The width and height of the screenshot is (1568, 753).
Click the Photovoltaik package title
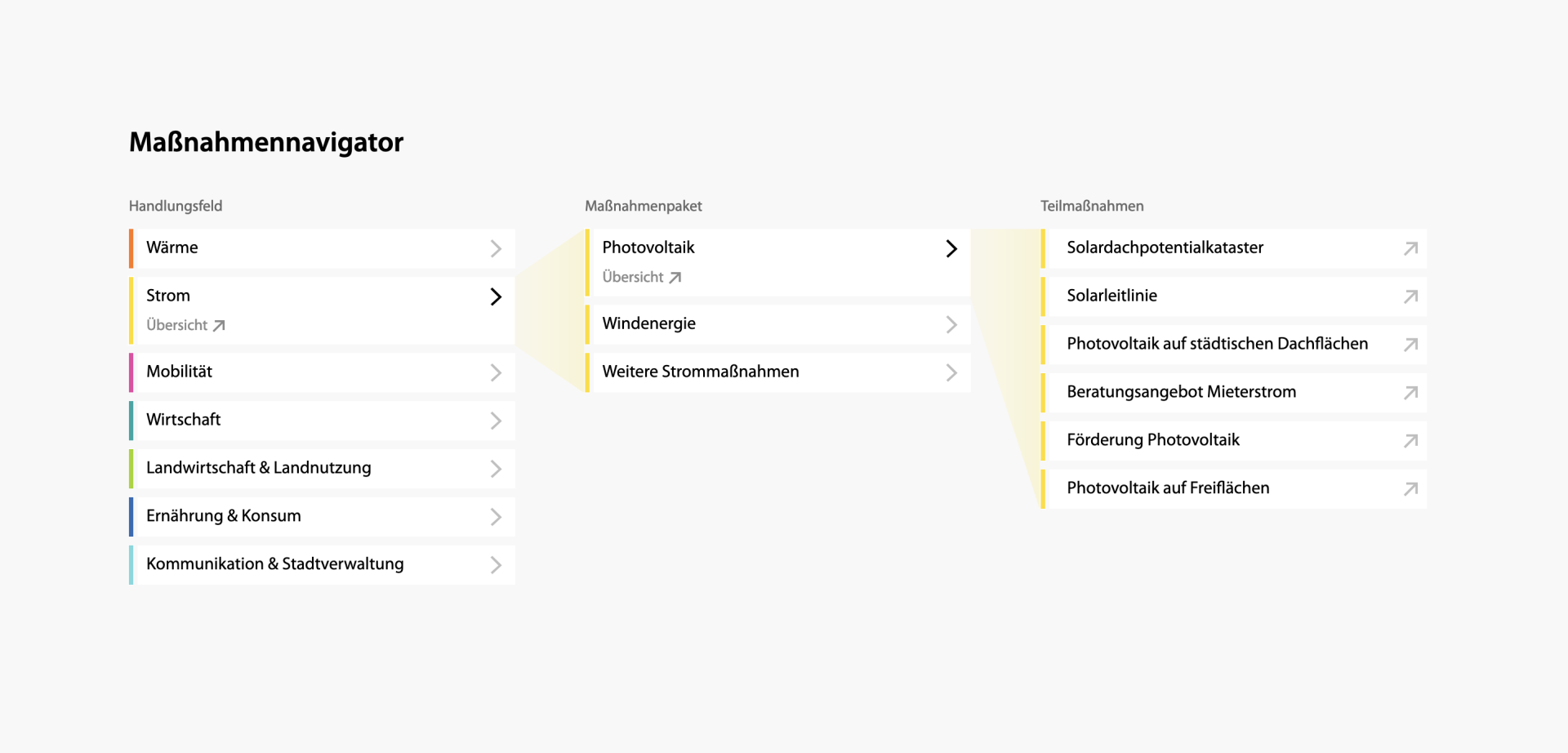(648, 247)
